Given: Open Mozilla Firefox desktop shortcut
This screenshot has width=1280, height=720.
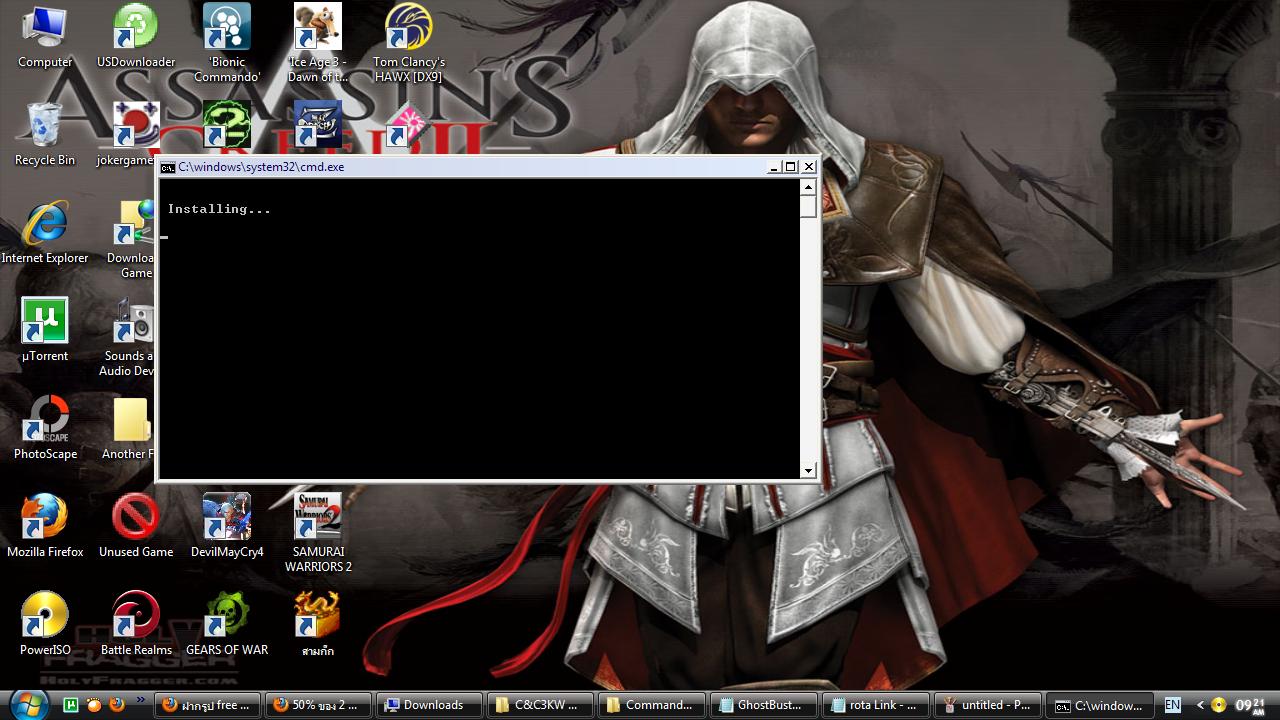Looking at the screenshot, I should [x=45, y=527].
